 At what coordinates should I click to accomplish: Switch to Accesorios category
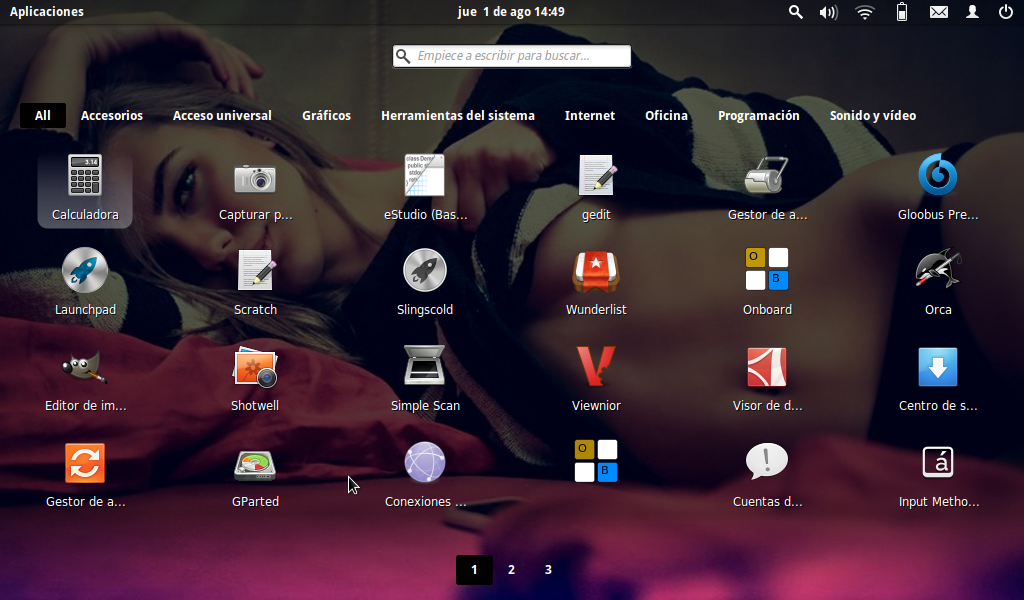pos(112,116)
